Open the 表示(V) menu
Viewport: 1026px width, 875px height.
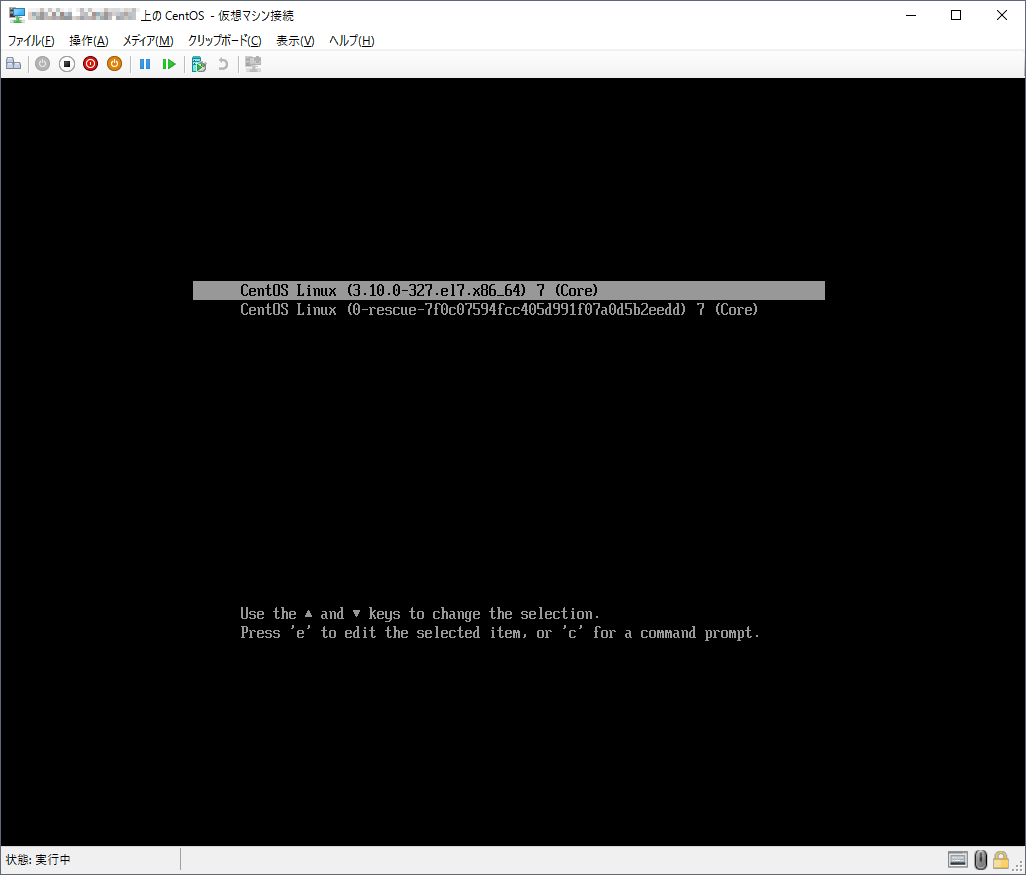pos(295,41)
